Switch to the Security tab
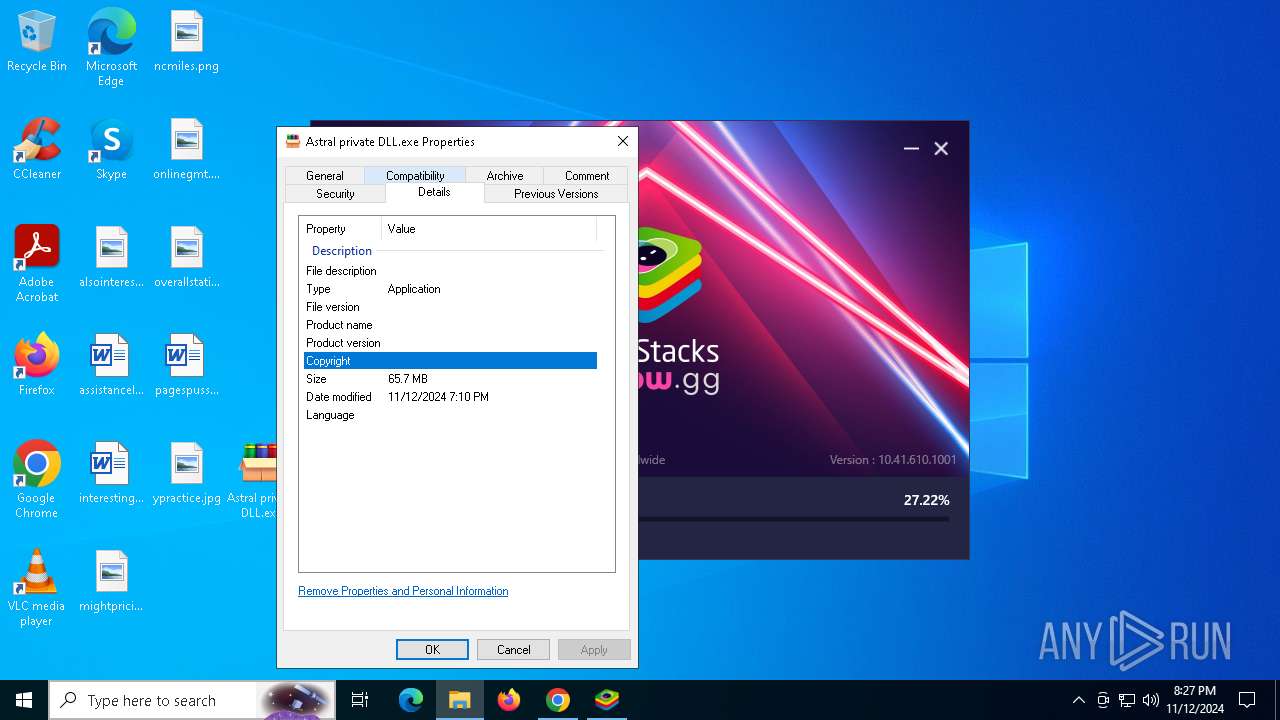This screenshot has height=720, width=1280. (x=335, y=194)
